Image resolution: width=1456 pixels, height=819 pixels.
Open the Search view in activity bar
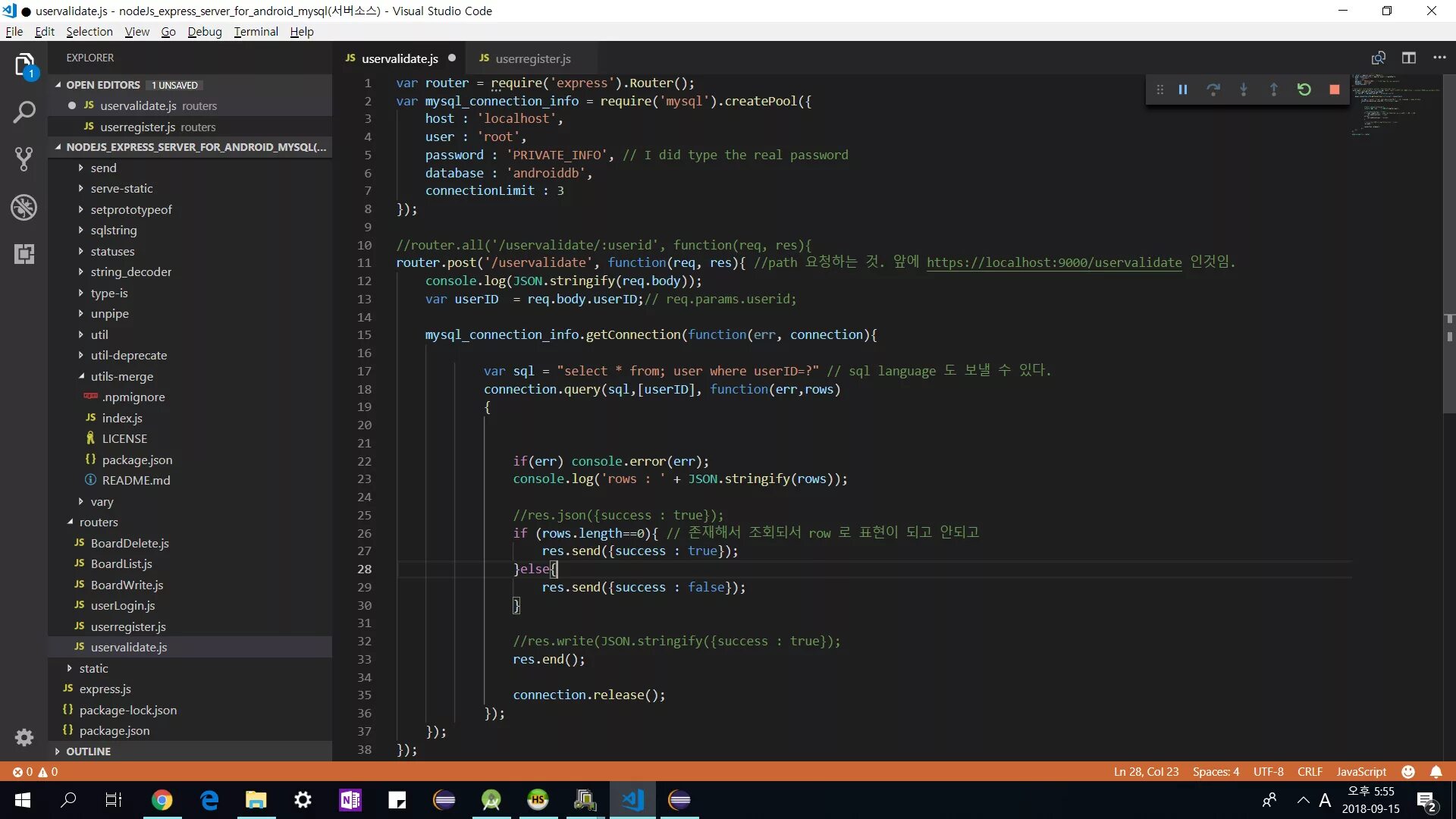coord(24,112)
